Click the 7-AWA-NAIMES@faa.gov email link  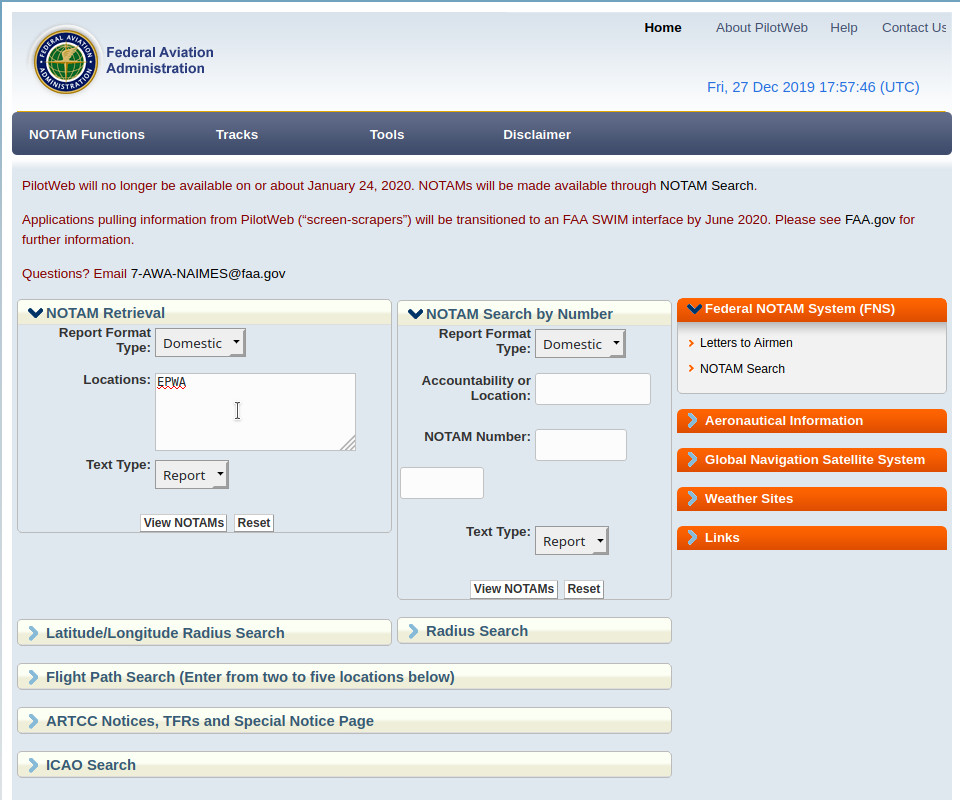(x=208, y=274)
